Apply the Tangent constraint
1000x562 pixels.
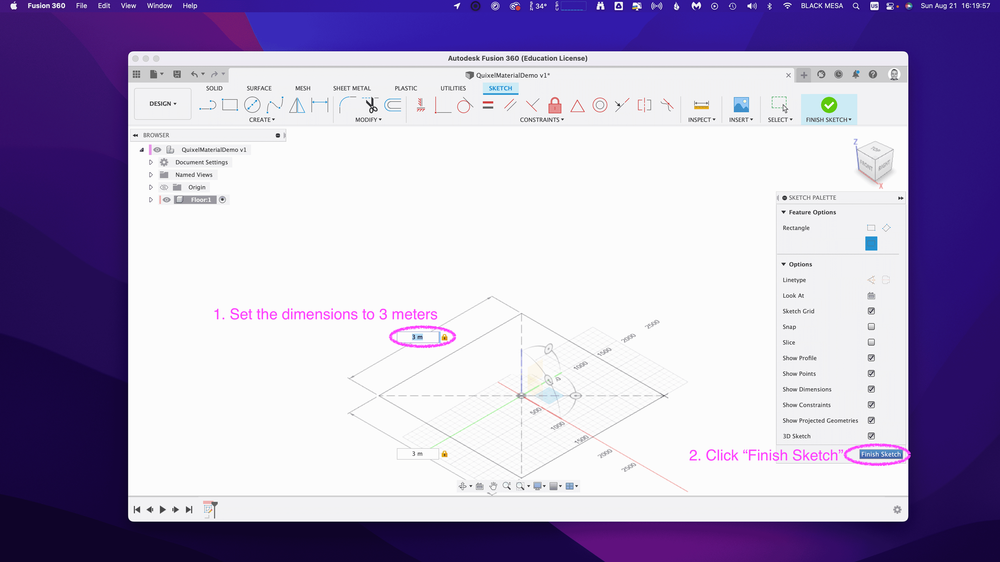coord(464,105)
